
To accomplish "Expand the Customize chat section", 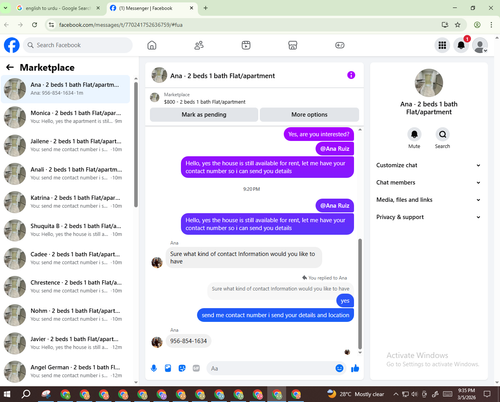I will pos(429,165).
